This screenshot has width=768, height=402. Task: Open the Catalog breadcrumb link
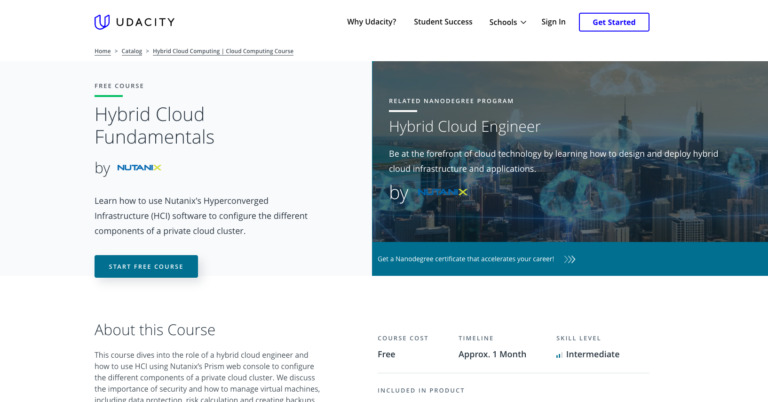tap(131, 51)
